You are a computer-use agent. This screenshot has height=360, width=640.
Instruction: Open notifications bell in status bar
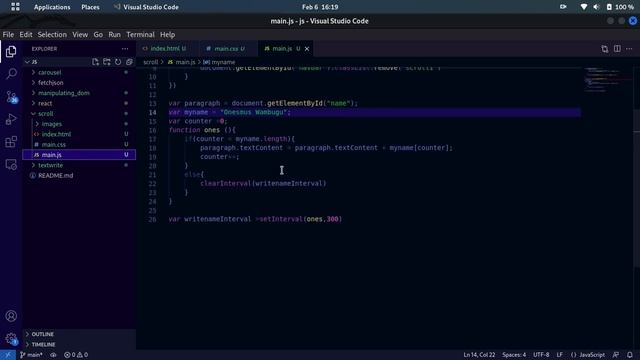[630, 355]
